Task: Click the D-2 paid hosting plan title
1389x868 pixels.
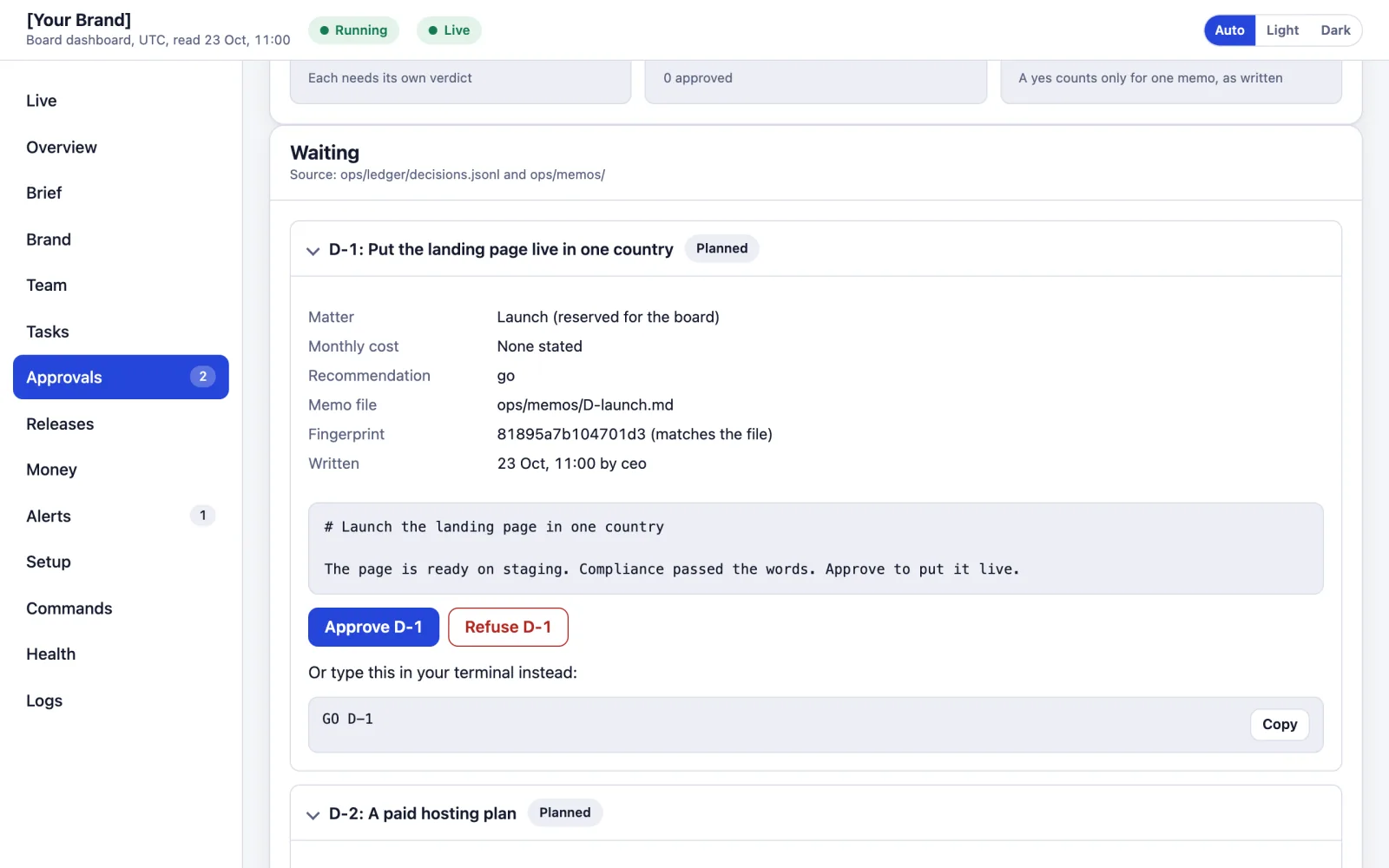Action: (423, 813)
